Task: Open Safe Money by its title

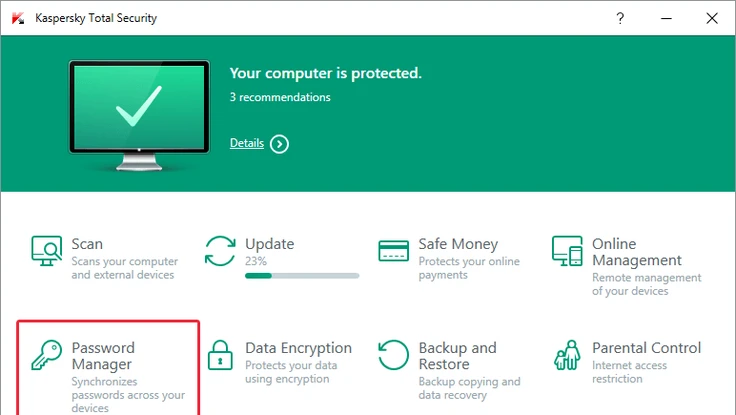Action: click(458, 244)
